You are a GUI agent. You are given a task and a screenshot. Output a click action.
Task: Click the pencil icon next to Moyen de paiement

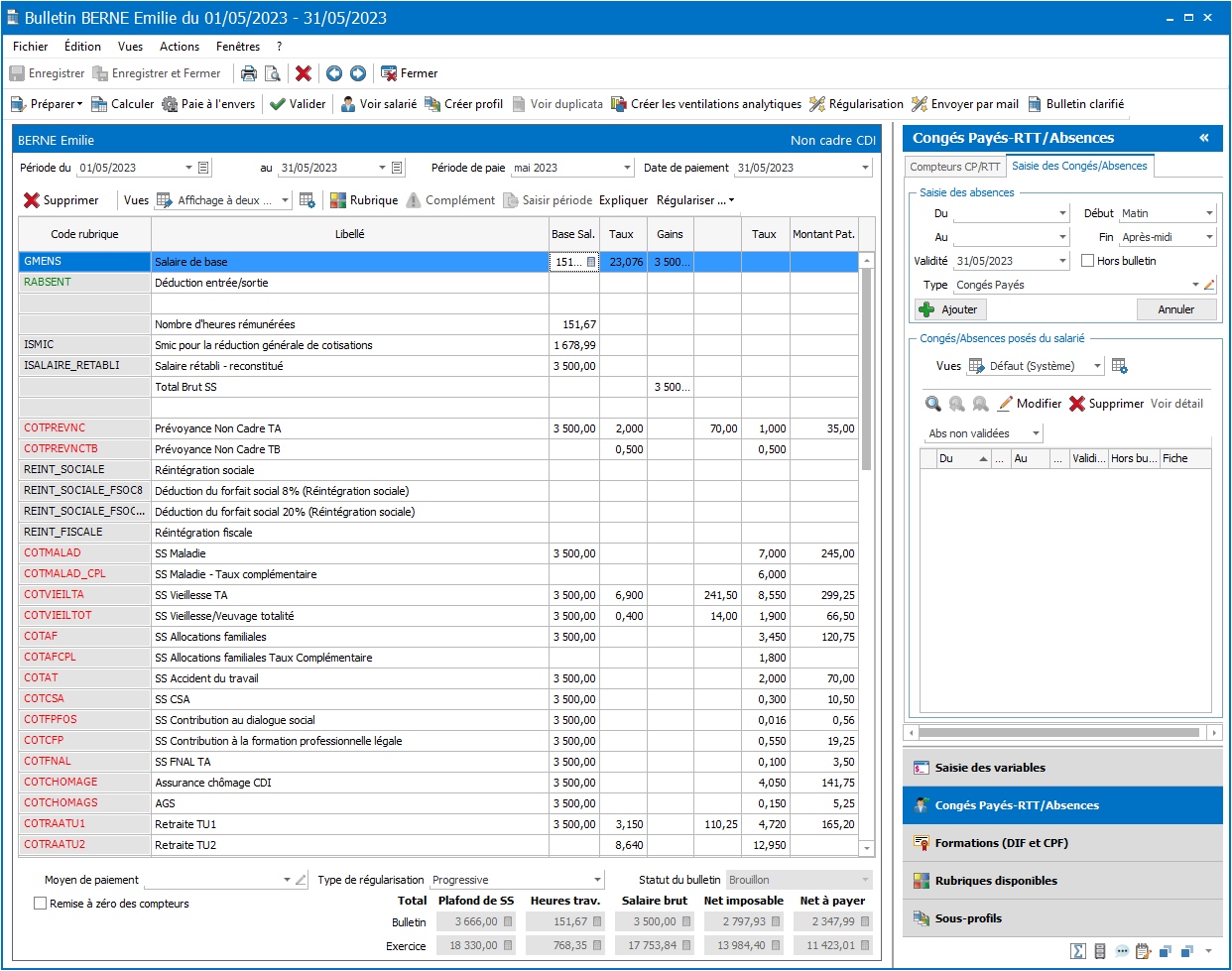coord(301,880)
